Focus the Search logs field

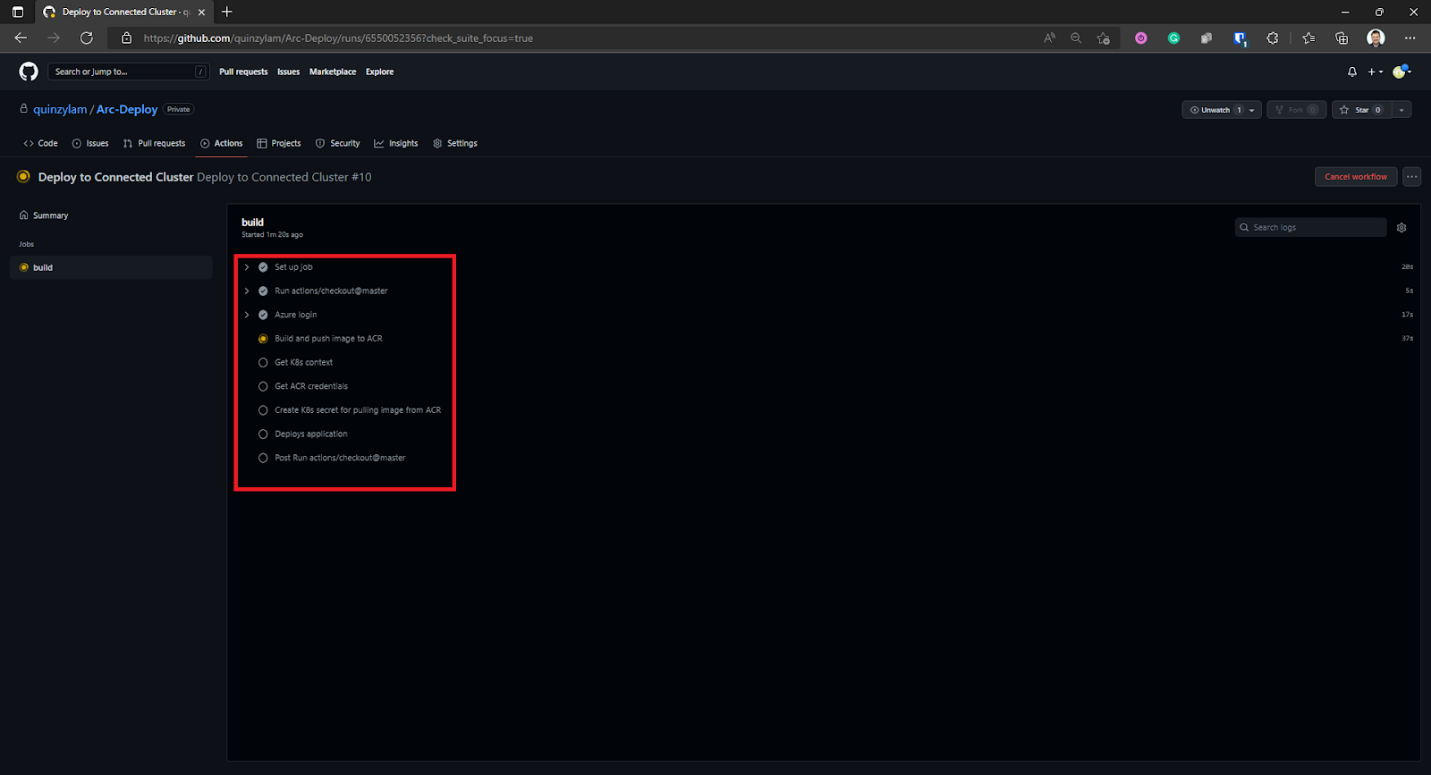click(1310, 228)
